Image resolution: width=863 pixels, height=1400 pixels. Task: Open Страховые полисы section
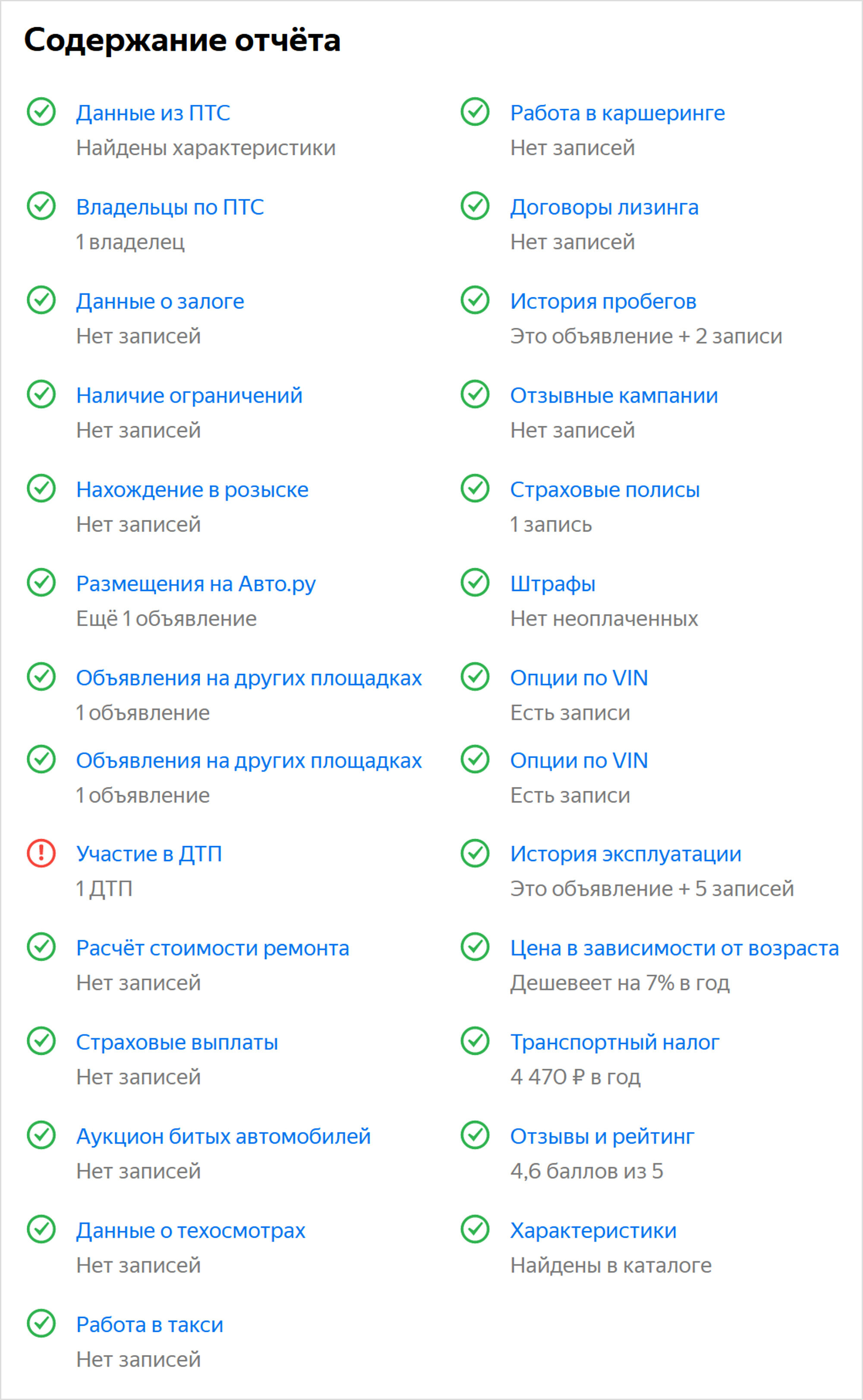pyautogui.click(x=605, y=490)
